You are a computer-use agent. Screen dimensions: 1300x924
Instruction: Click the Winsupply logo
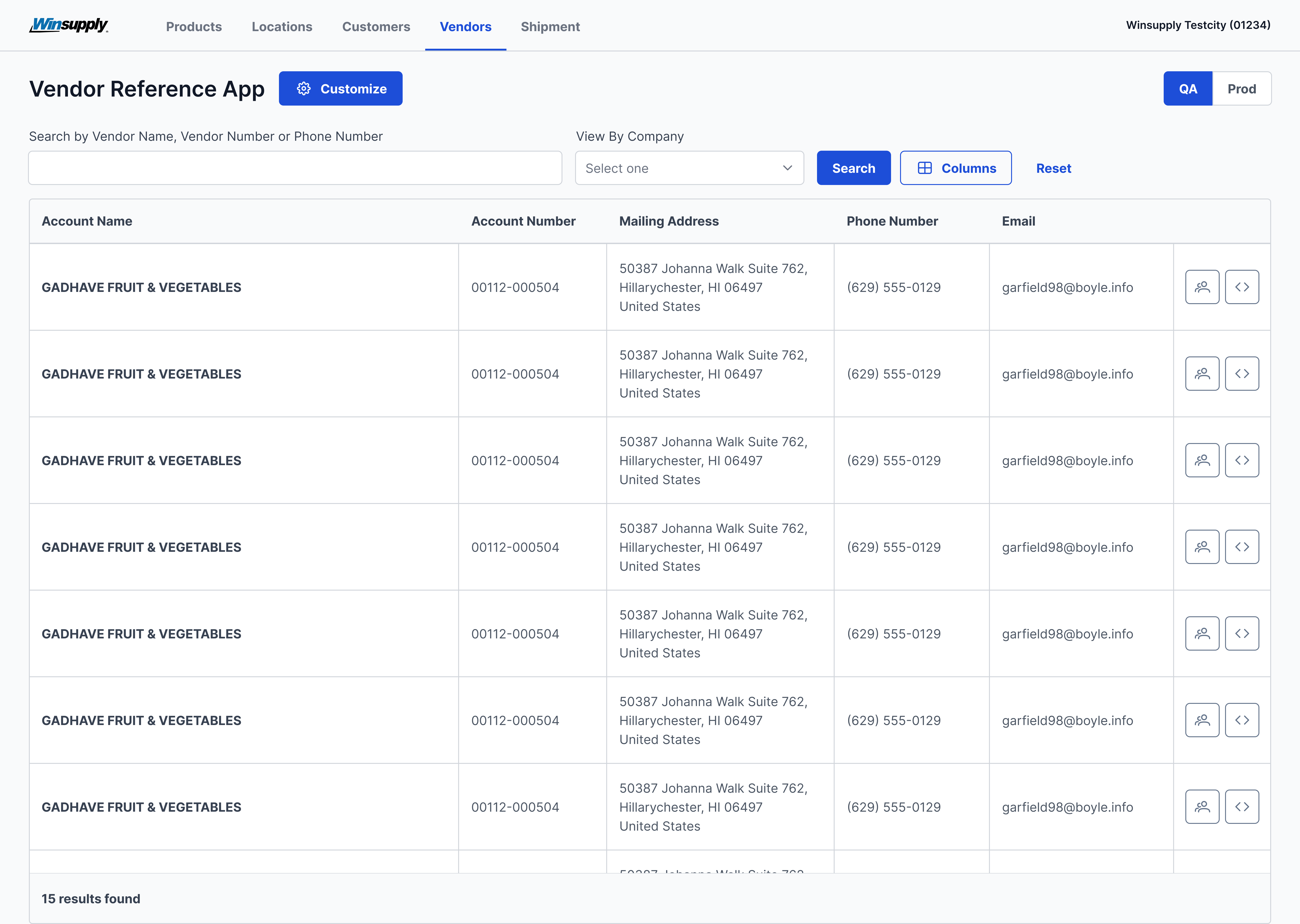pos(69,25)
